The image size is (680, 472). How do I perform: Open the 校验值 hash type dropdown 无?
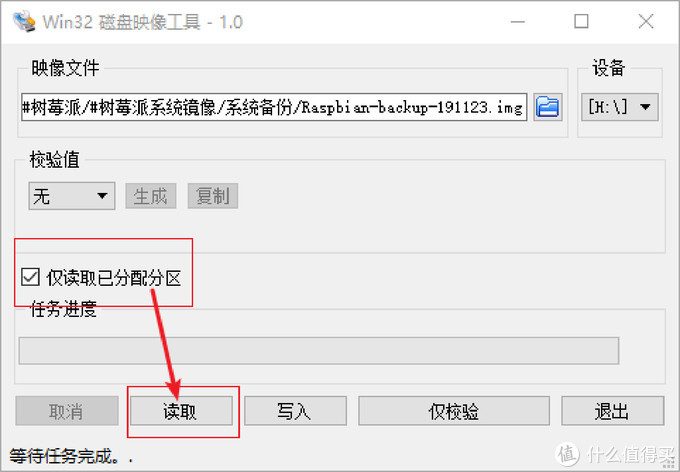click(72, 196)
